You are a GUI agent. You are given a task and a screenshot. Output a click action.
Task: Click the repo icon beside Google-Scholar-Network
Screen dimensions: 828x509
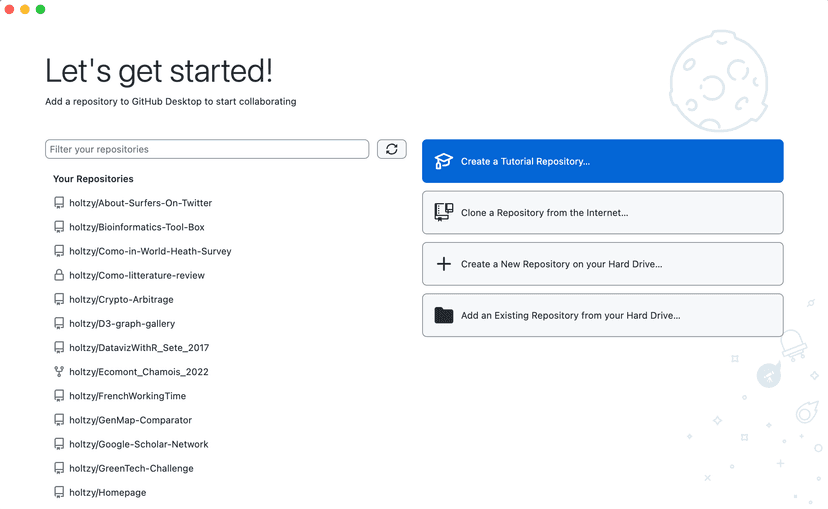tap(59, 444)
